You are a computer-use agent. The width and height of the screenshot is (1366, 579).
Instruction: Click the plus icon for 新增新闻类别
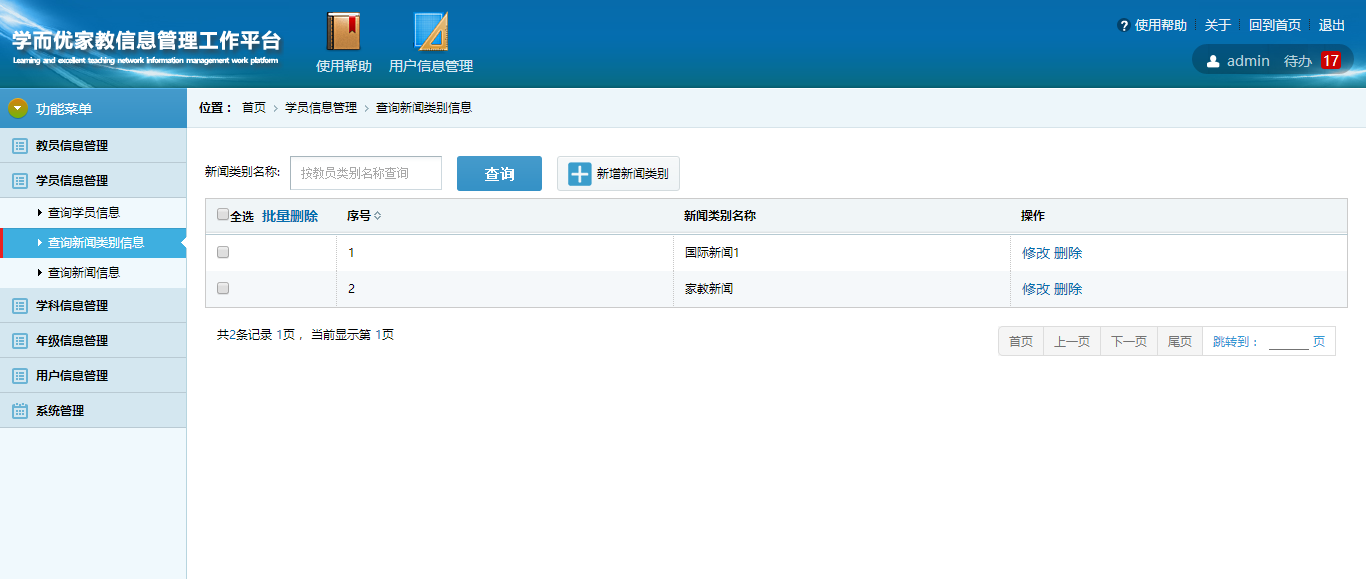[x=580, y=174]
